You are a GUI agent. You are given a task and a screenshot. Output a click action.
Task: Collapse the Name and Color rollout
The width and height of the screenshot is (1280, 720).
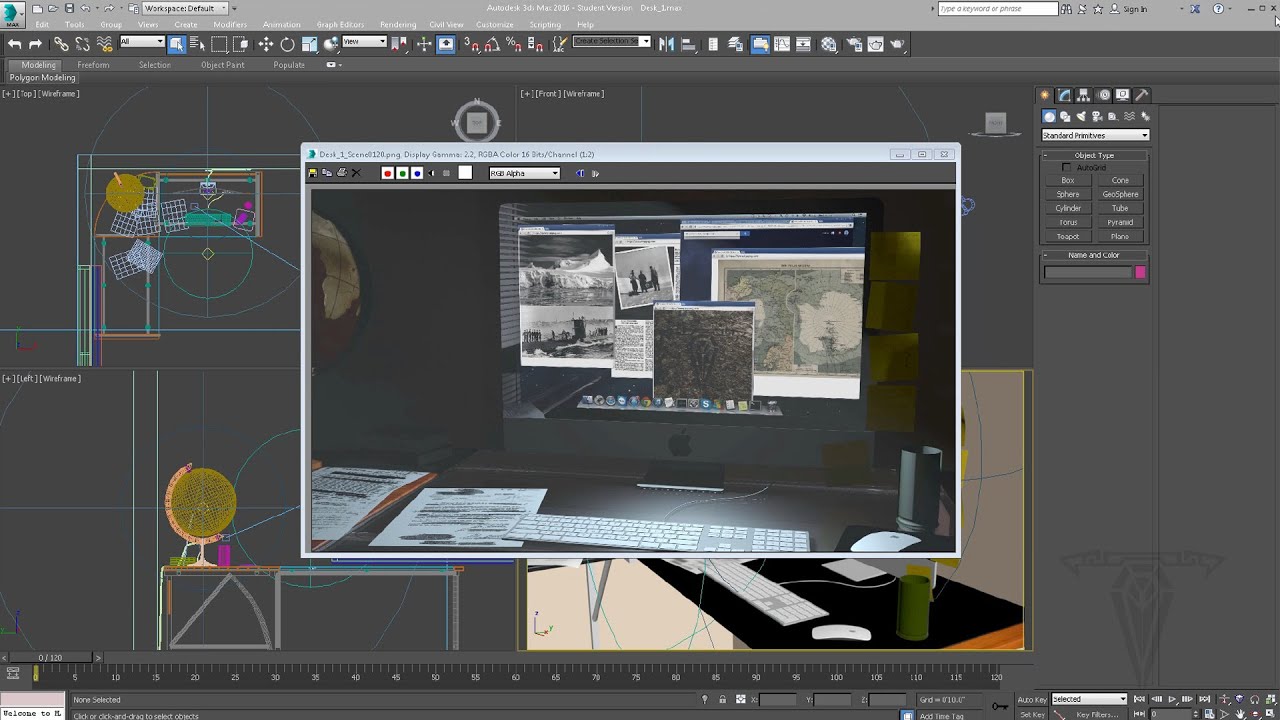pos(1094,255)
